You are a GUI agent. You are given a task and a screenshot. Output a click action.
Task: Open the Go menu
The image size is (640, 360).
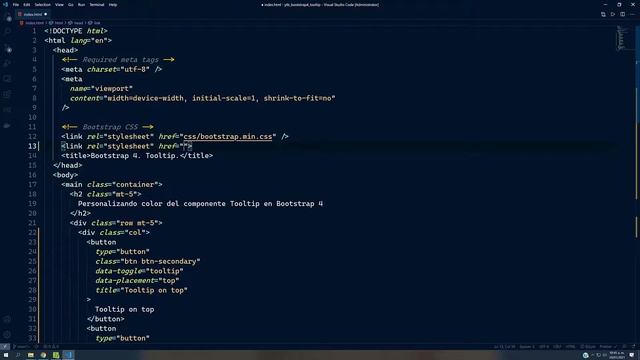(x=71, y=5)
